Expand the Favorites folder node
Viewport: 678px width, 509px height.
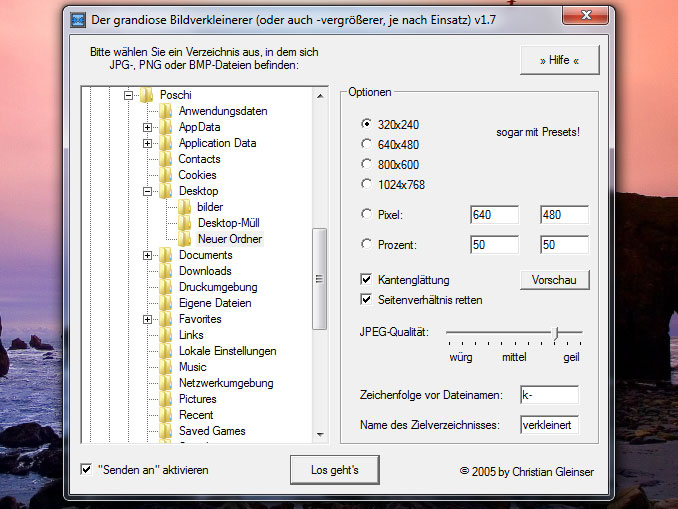click(x=147, y=319)
